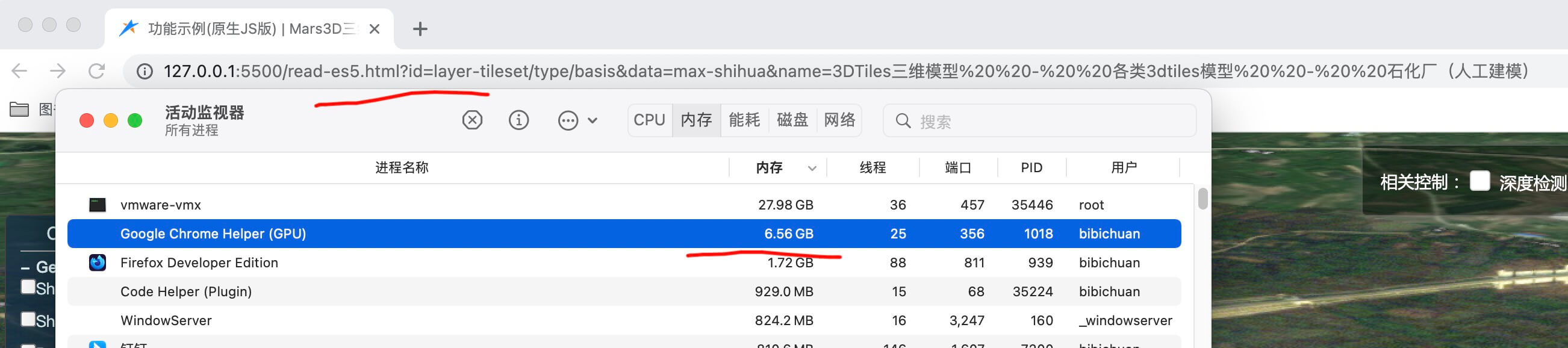Enable the 深度检测 checkbox

tap(1479, 181)
